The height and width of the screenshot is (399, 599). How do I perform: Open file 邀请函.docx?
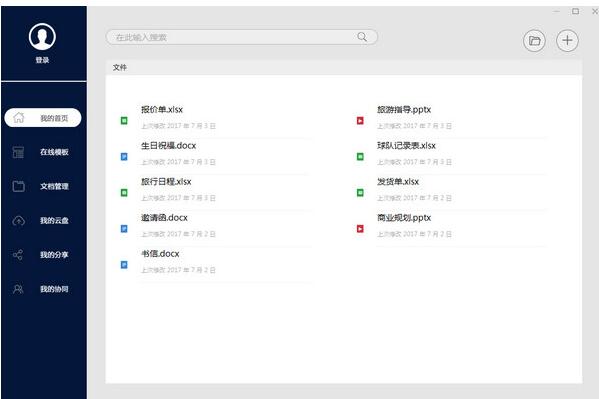[x=164, y=218]
